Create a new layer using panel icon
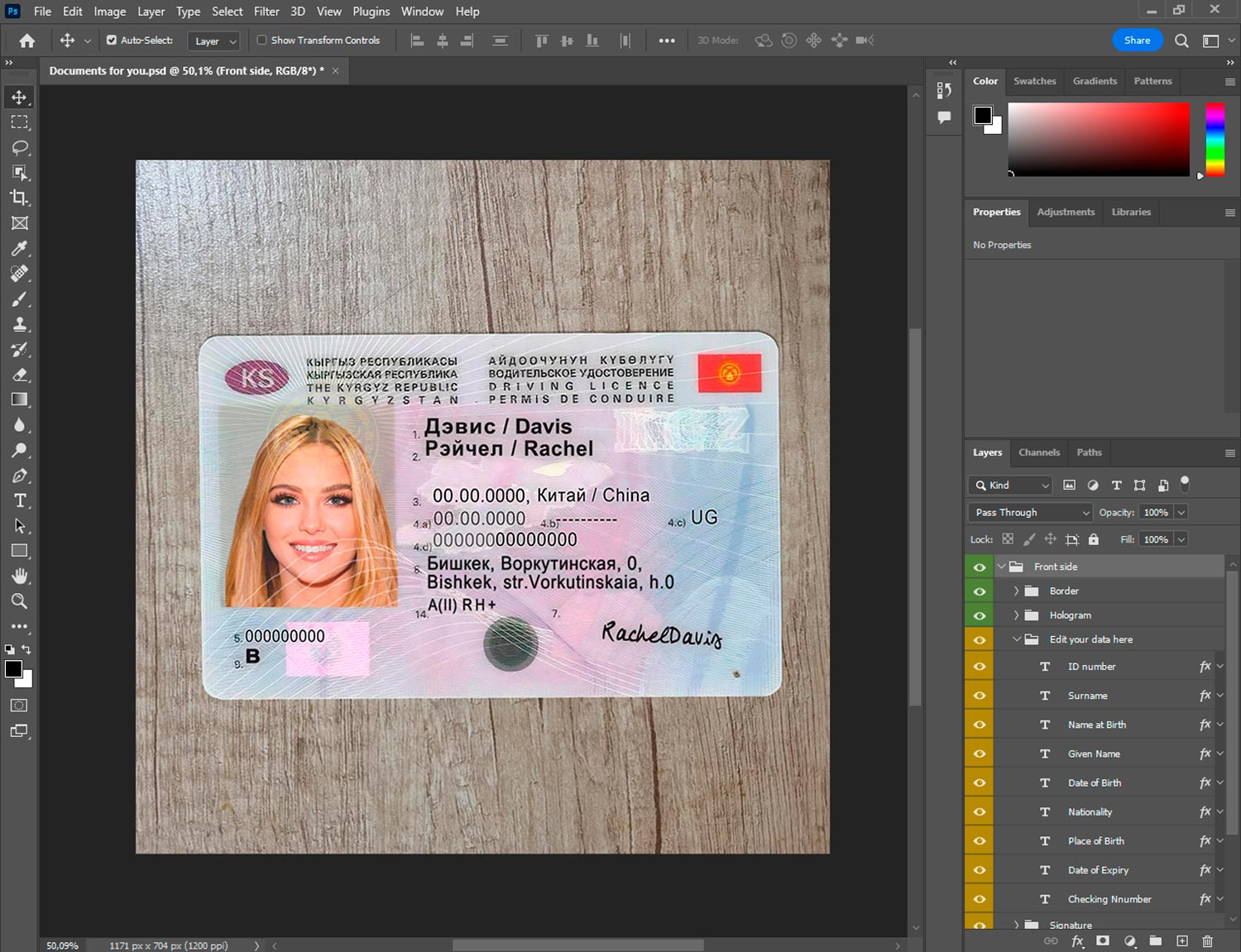This screenshot has height=952, width=1241. click(x=1182, y=941)
